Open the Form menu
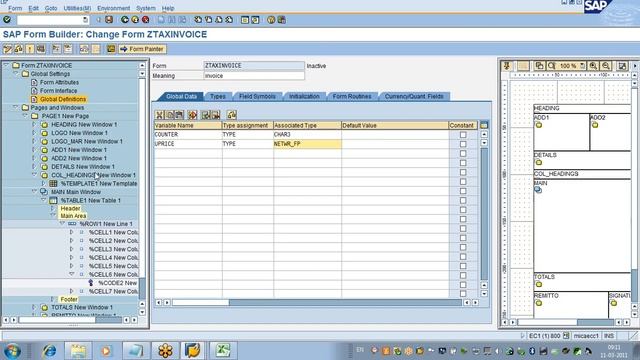640x360 pixels. pos(15,8)
